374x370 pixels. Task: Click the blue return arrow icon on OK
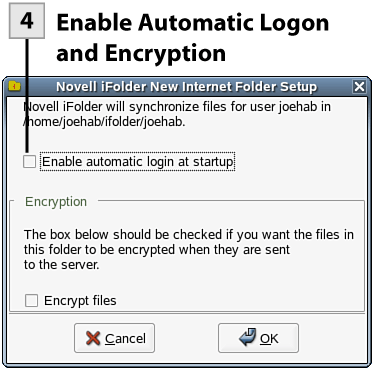(247, 337)
